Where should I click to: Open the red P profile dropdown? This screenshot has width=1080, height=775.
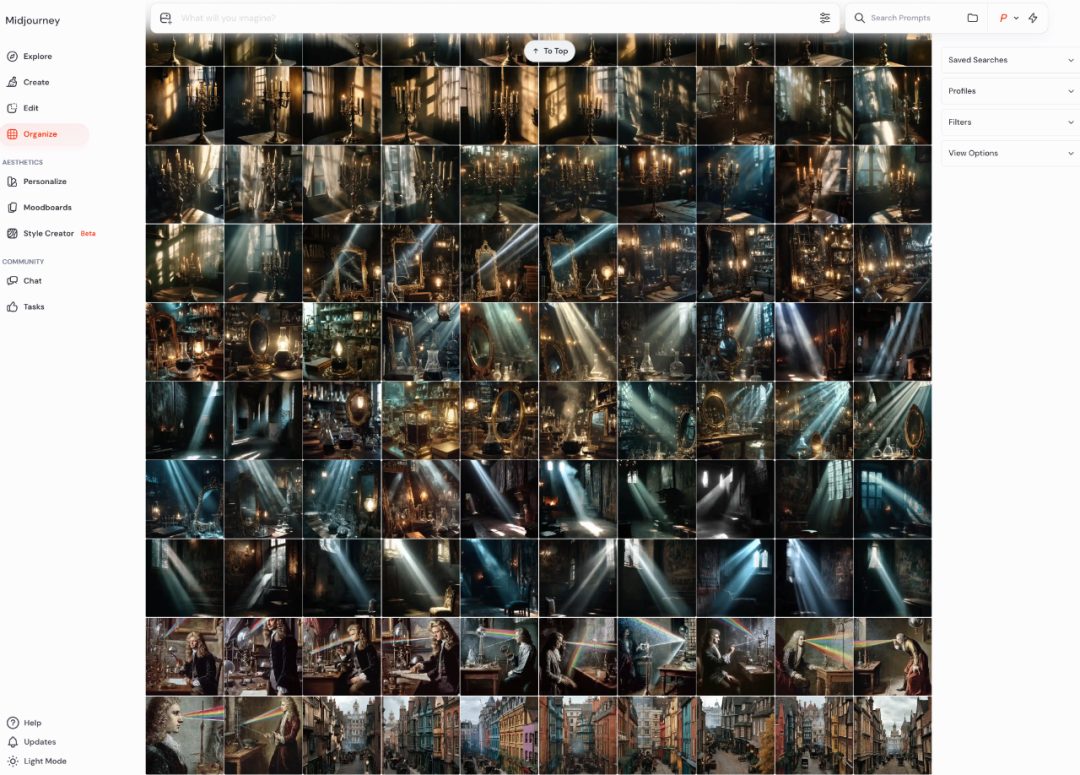point(1008,18)
